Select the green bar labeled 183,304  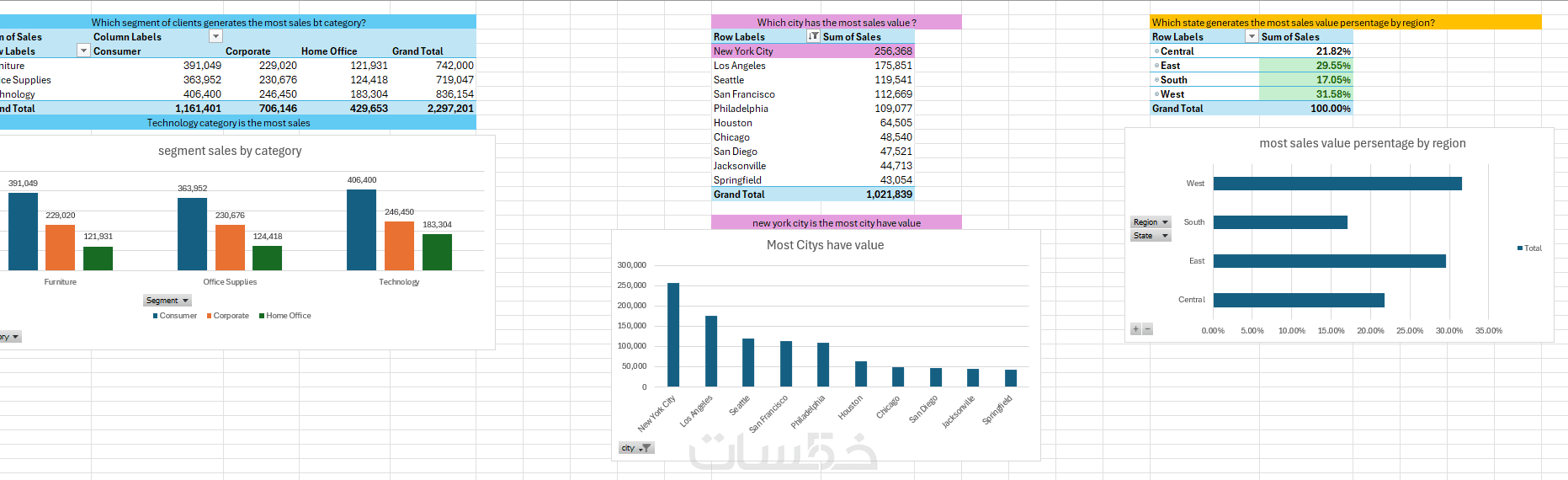click(437, 252)
